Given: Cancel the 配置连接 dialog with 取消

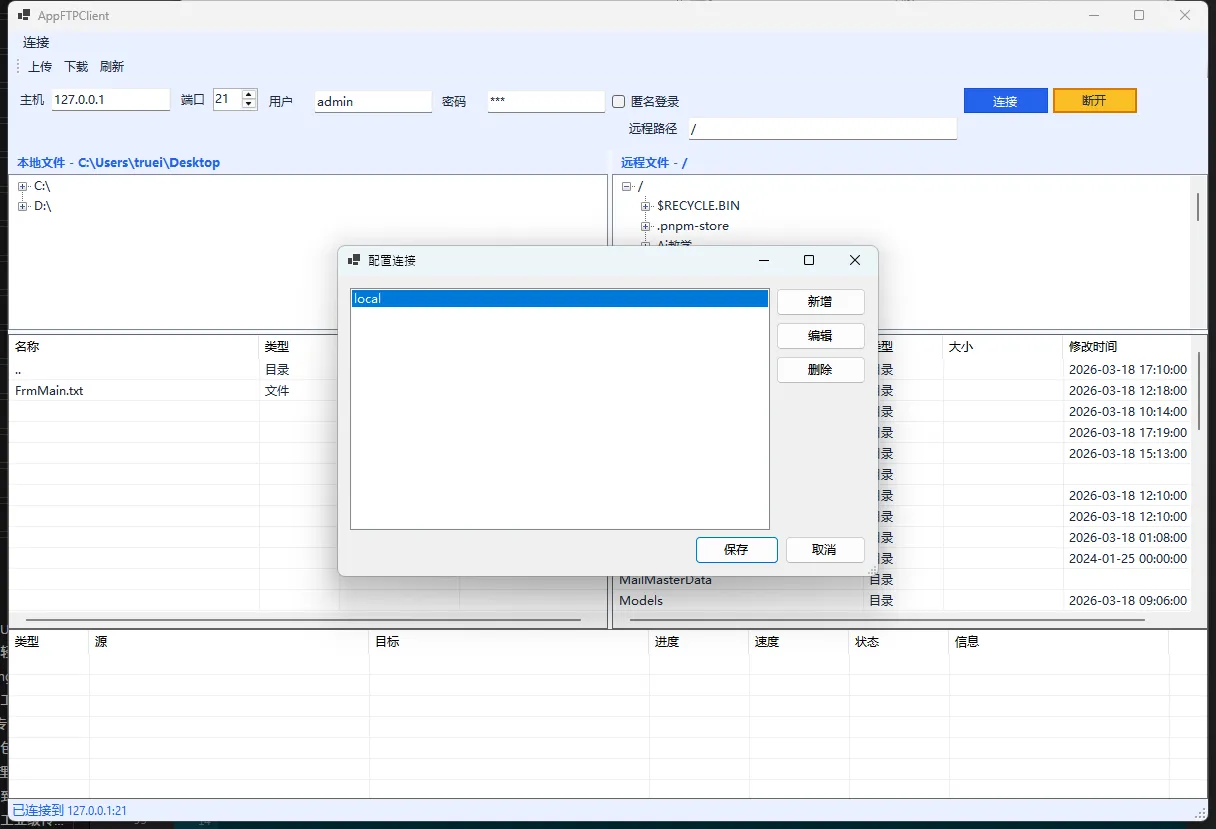Looking at the screenshot, I should point(824,550).
